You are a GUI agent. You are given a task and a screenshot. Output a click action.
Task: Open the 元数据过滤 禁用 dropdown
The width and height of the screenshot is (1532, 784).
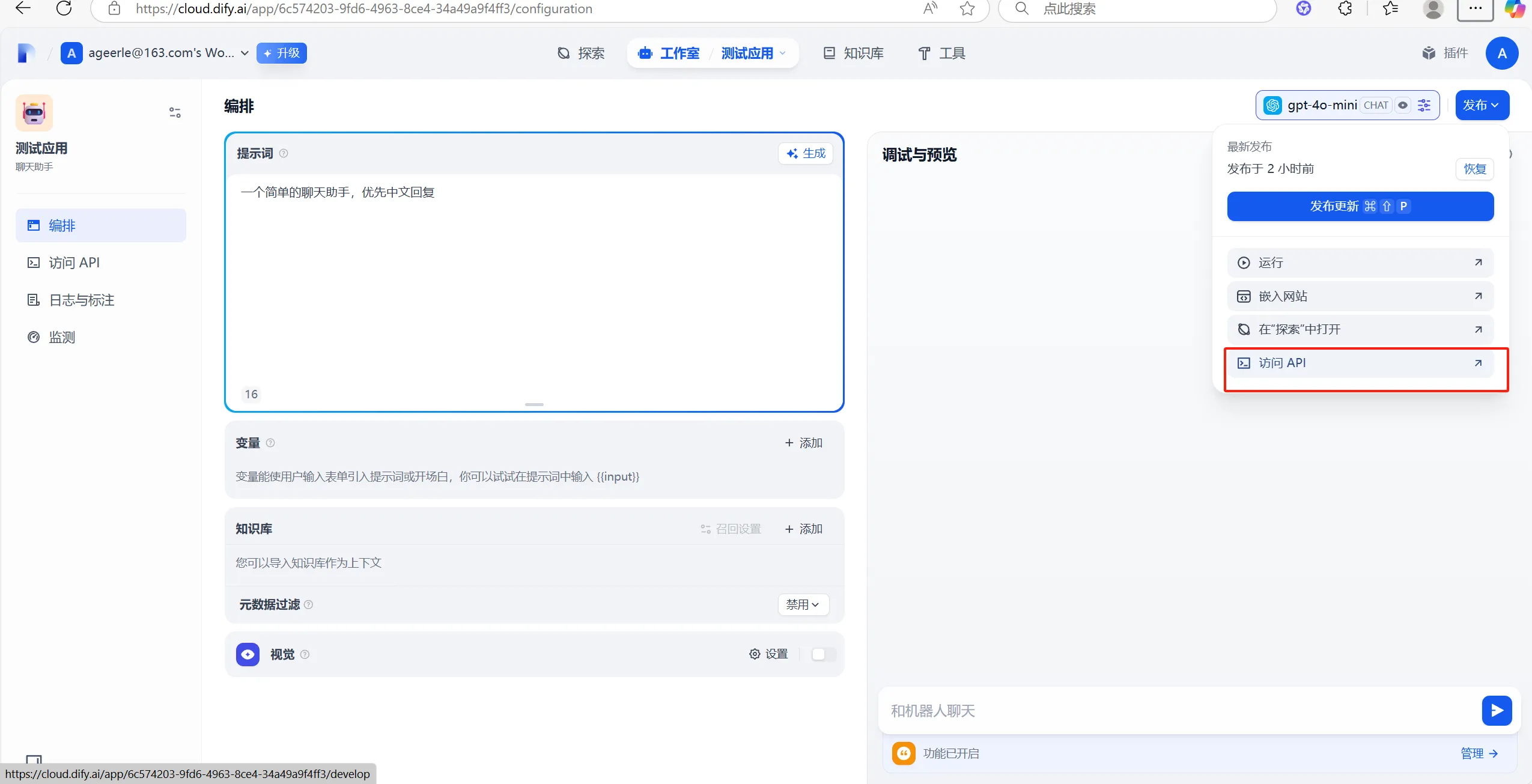pos(803,604)
